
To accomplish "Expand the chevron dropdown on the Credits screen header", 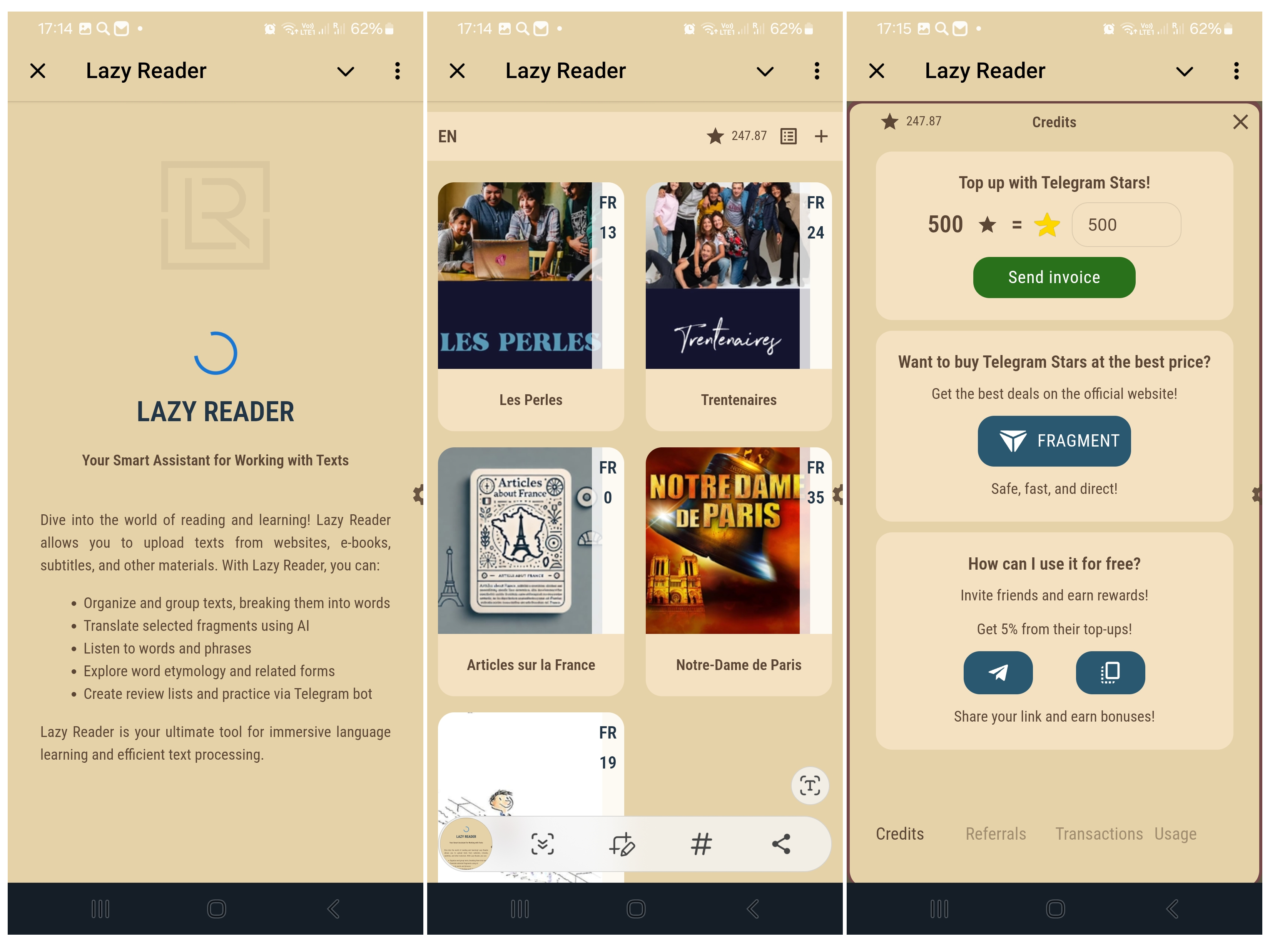I will coord(1185,72).
